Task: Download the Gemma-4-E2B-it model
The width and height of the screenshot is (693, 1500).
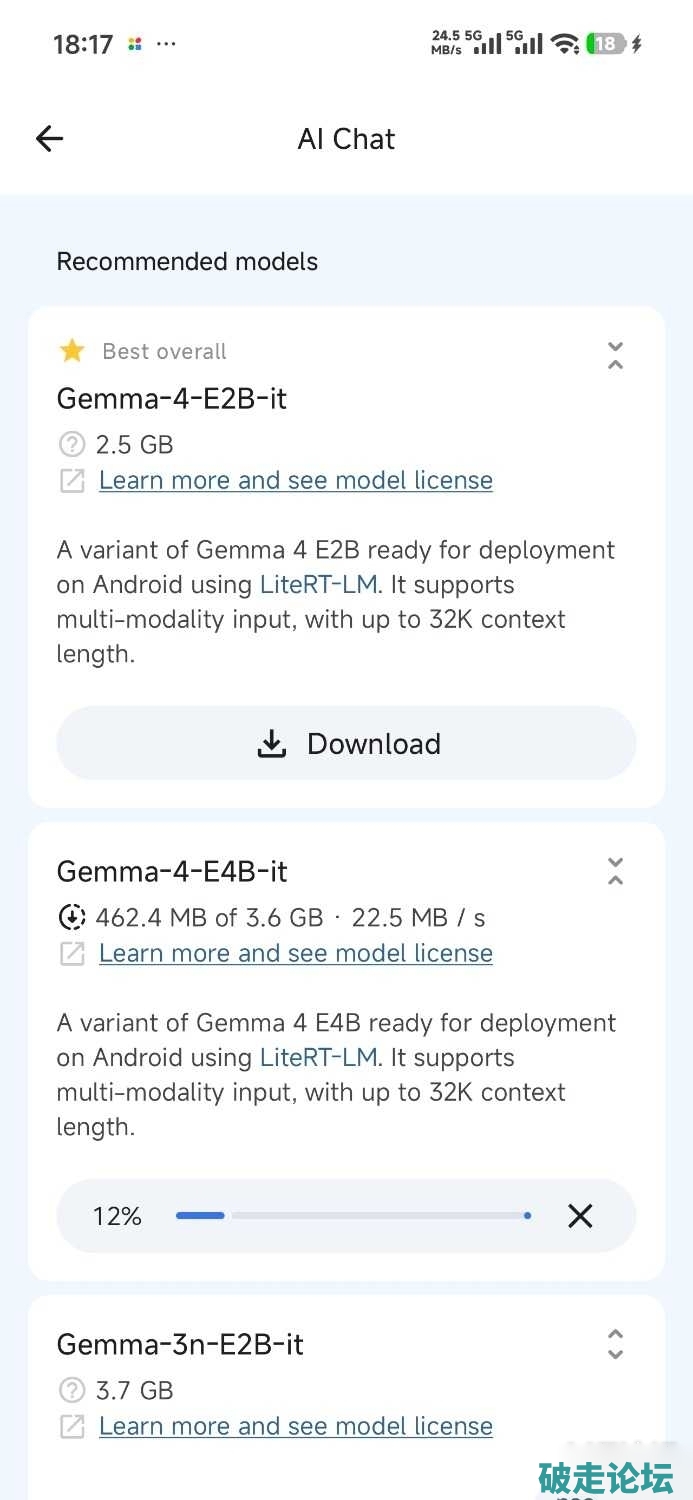Action: 346,743
